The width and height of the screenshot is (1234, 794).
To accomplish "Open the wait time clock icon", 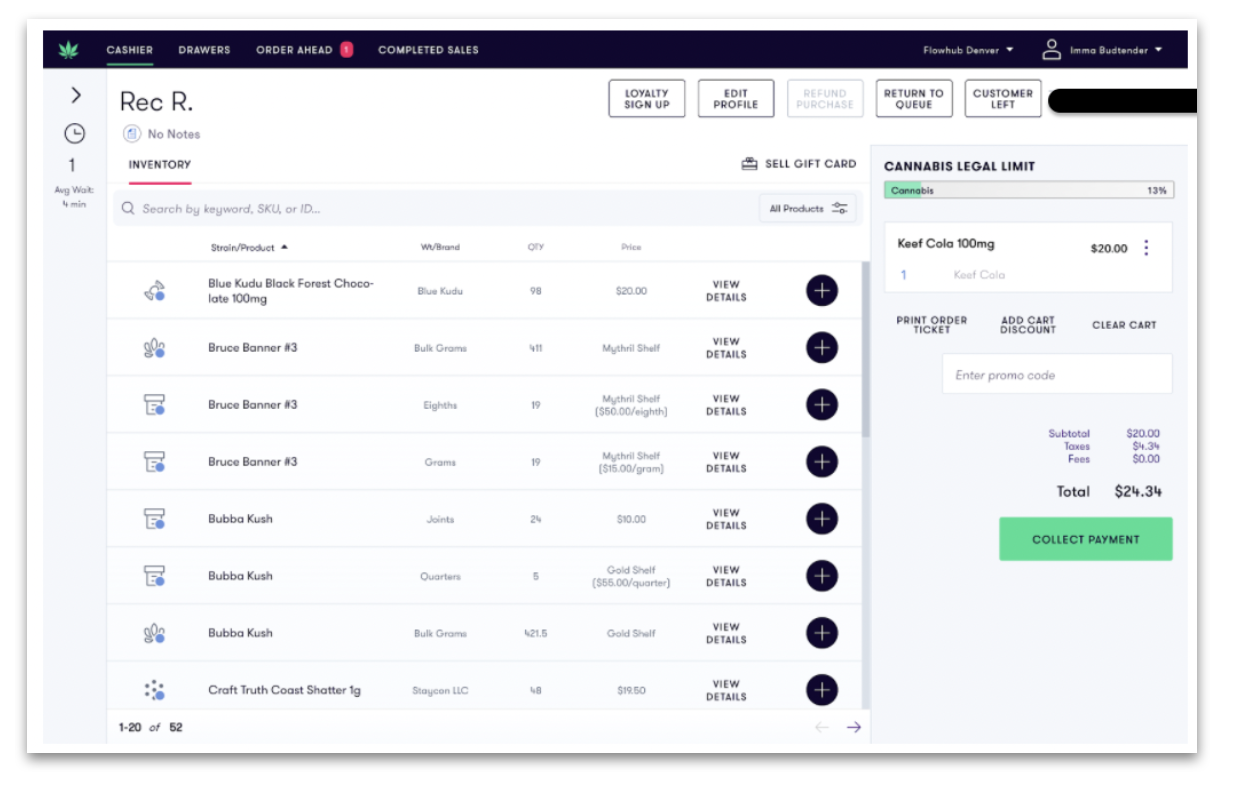I will point(74,133).
